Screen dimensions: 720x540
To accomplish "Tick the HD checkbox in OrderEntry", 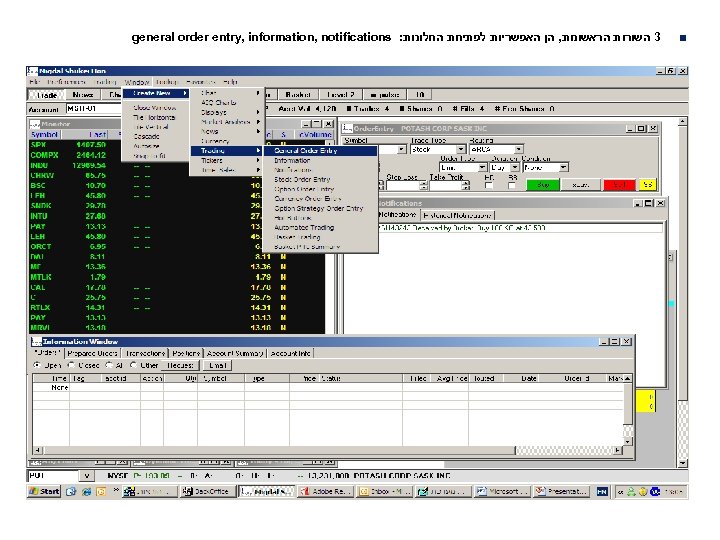I will (489, 186).
